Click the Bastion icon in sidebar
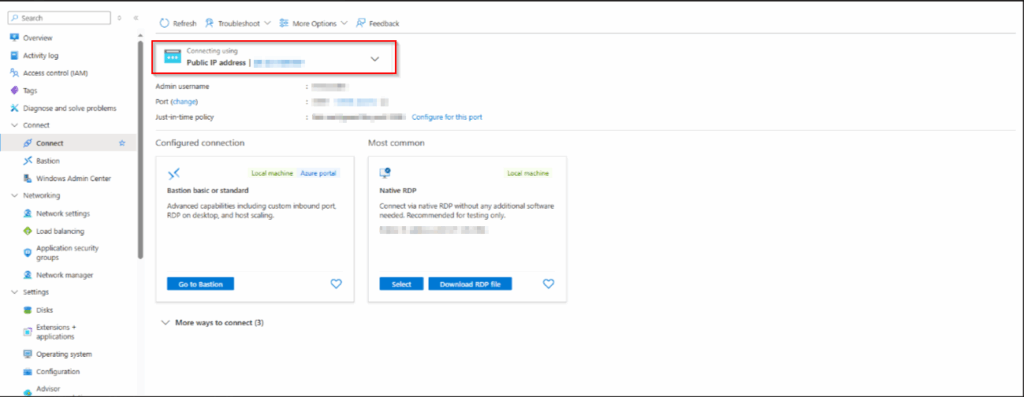 click(27, 161)
